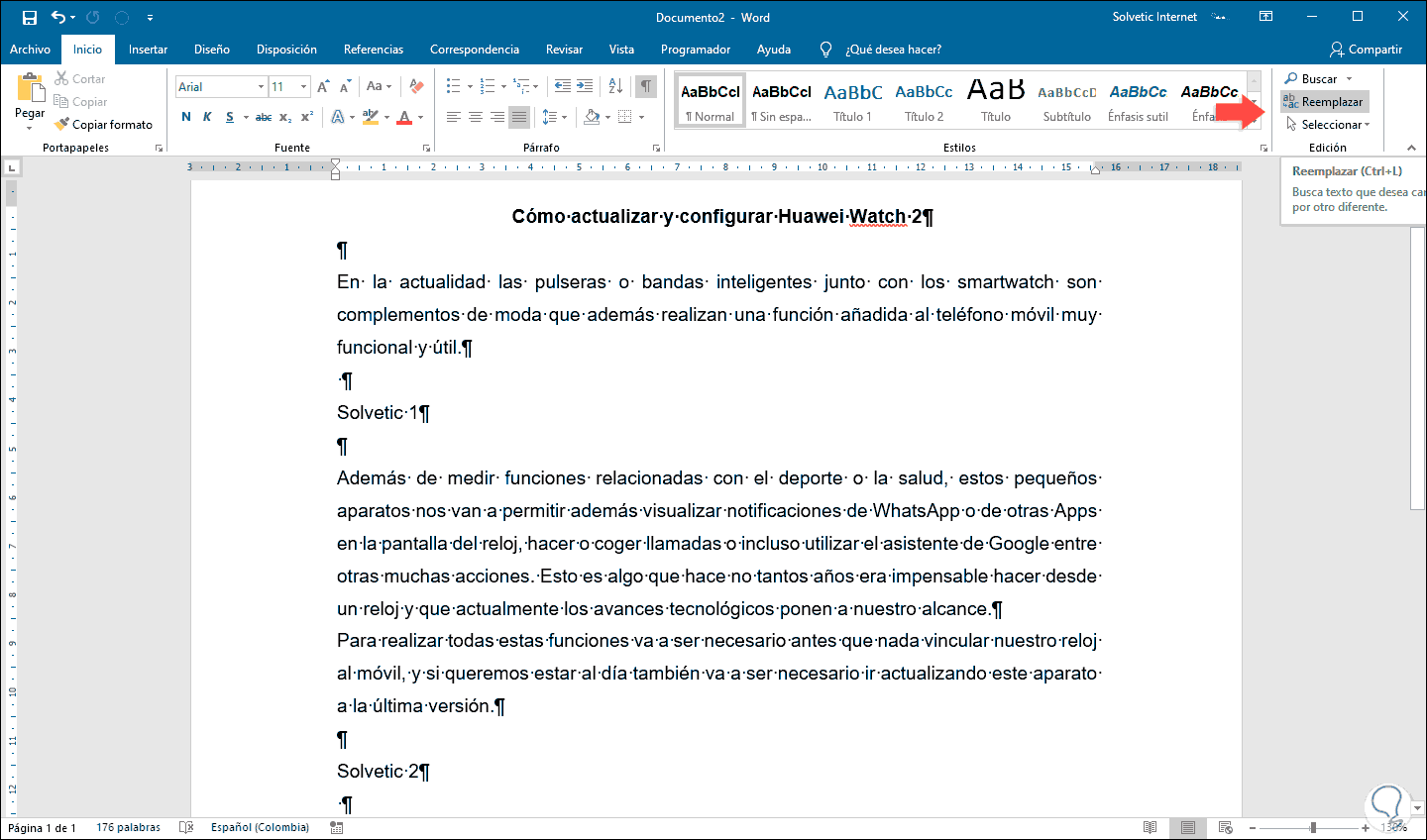Open the Estilos pane launcher
This screenshot has height=840, width=1427.
tap(1263, 149)
